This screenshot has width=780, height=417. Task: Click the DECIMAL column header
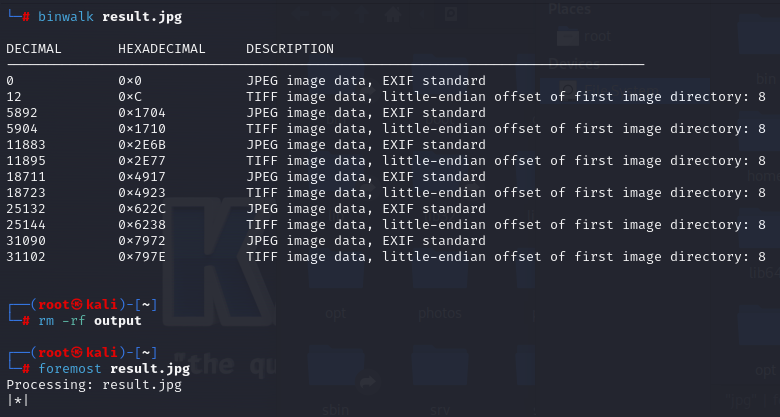[34, 49]
